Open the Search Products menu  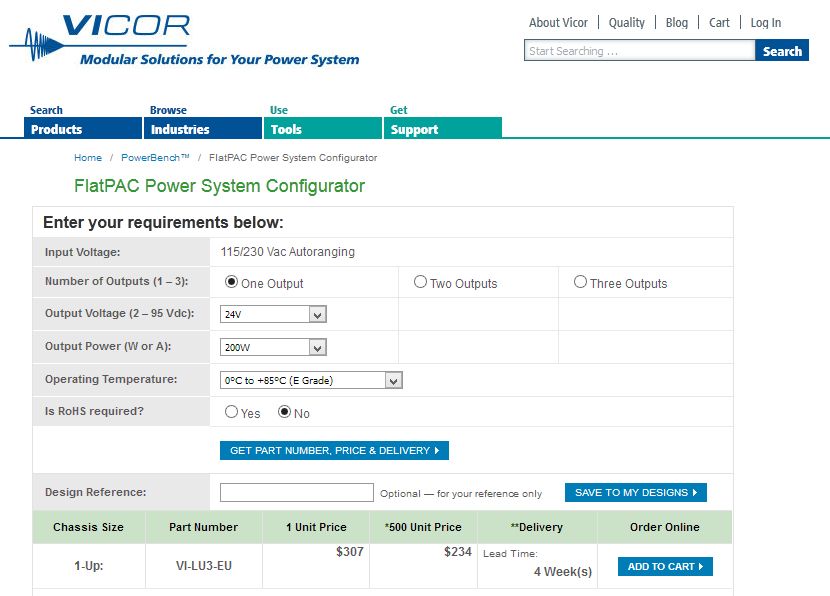[x=83, y=128]
